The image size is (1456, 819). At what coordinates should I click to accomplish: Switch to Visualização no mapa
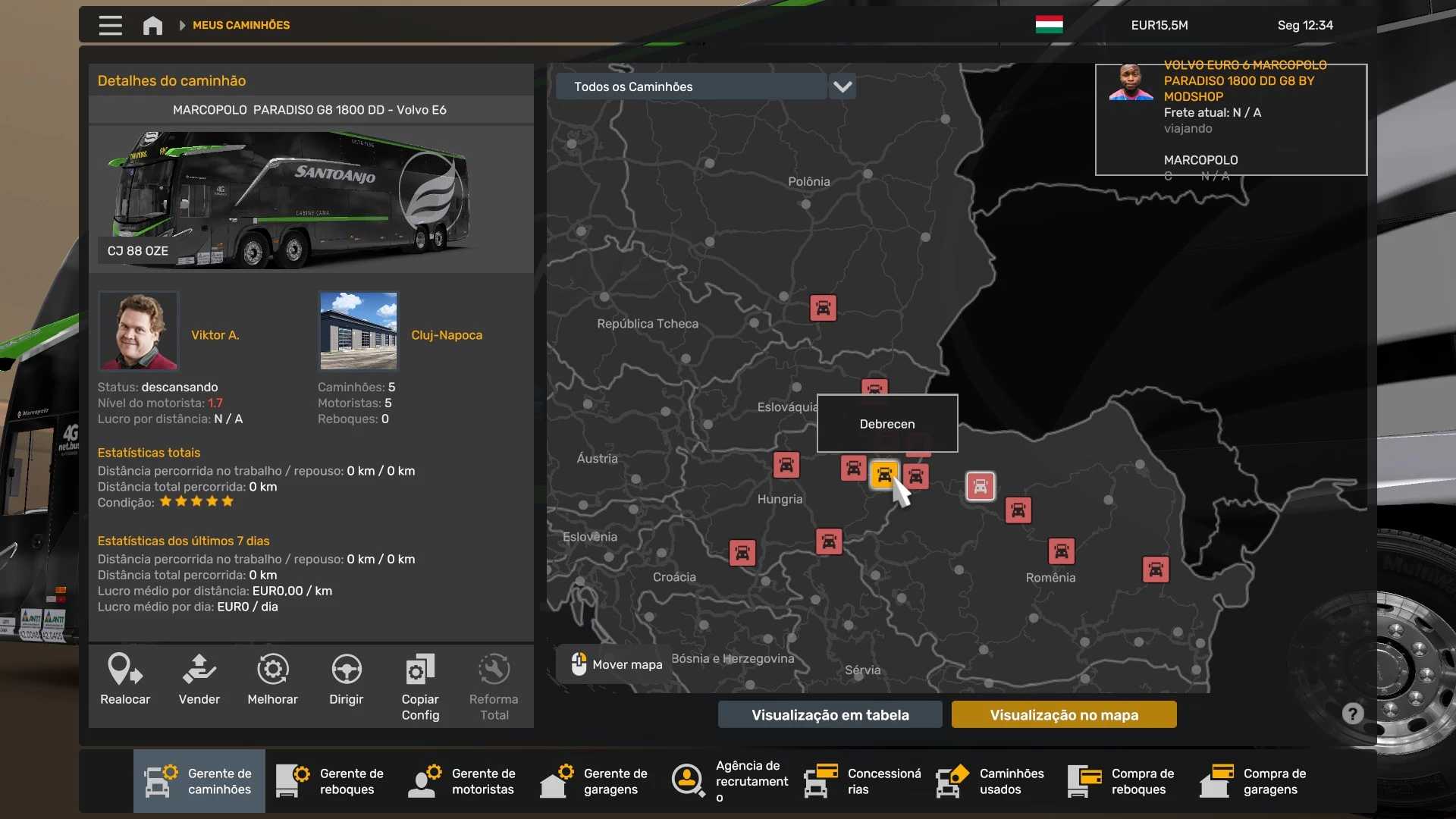(1063, 714)
